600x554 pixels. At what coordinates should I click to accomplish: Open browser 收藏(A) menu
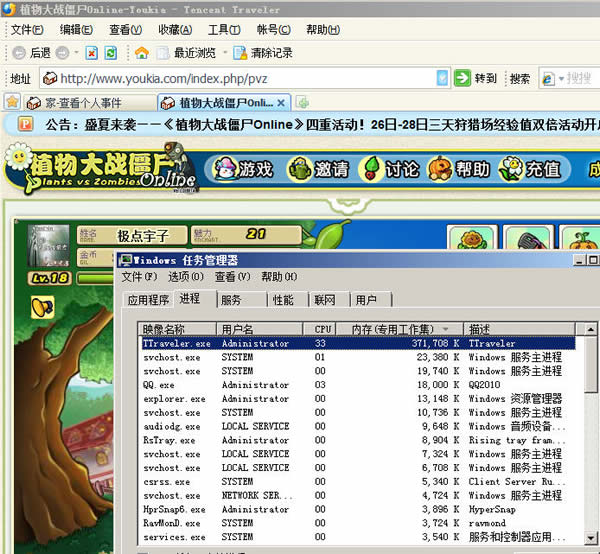(x=175, y=29)
